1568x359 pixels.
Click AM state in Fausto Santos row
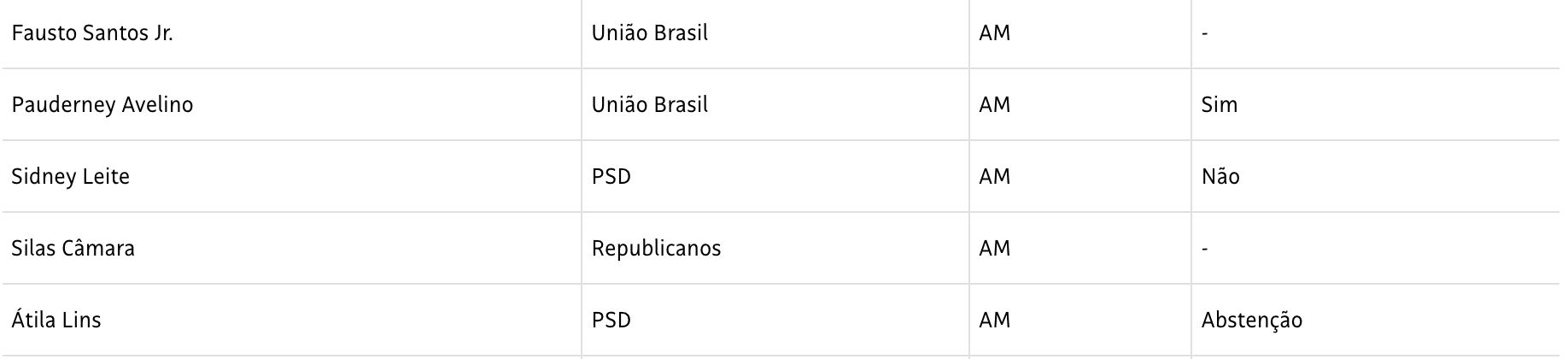tap(995, 33)
